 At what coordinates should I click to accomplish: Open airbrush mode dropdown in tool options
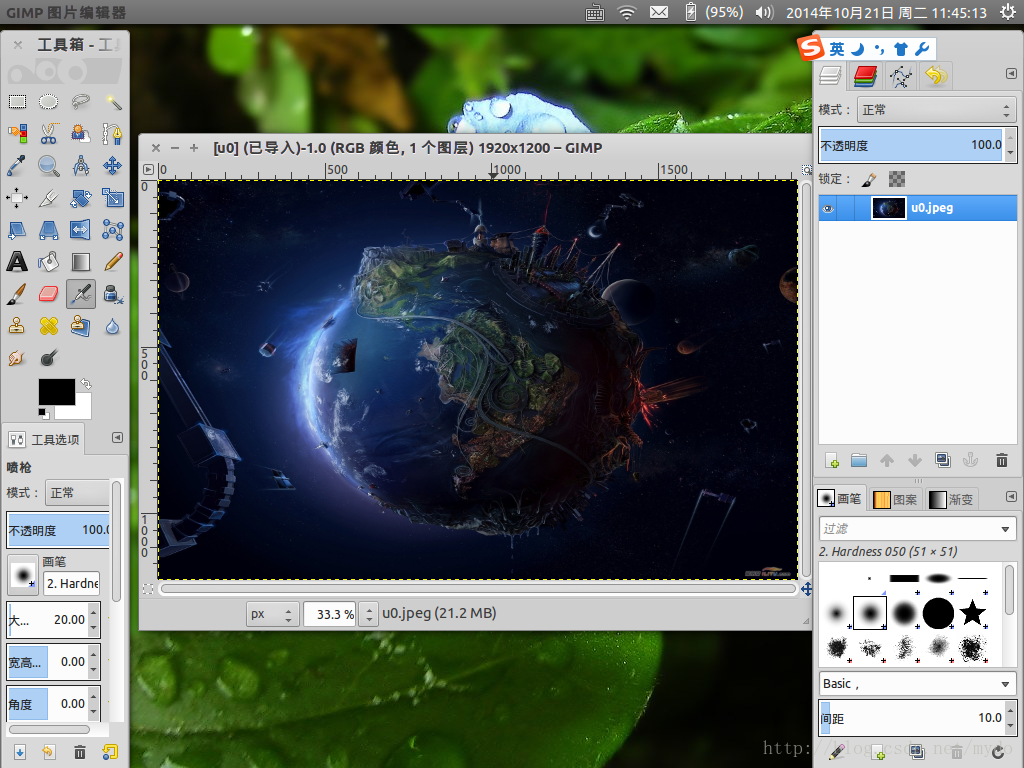77,492
